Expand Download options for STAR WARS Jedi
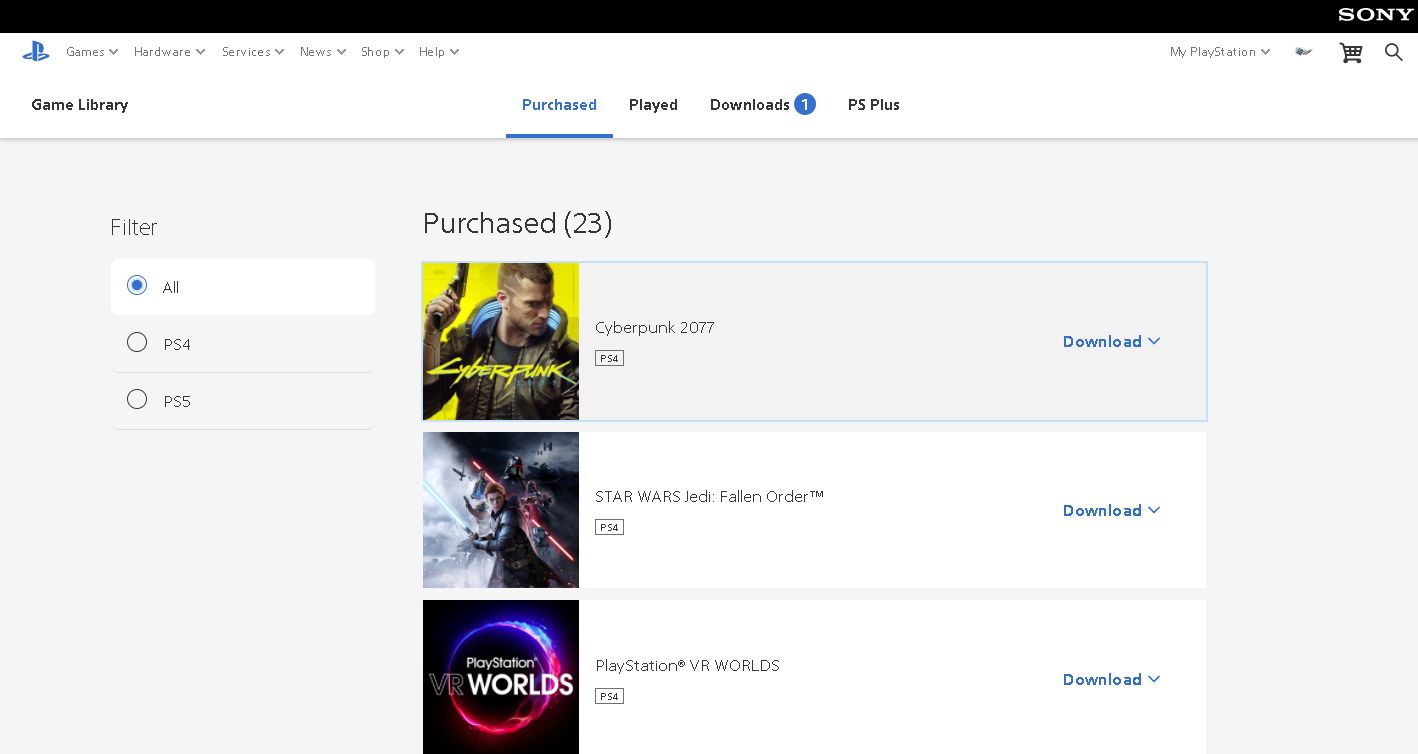 coord(1111,511)
